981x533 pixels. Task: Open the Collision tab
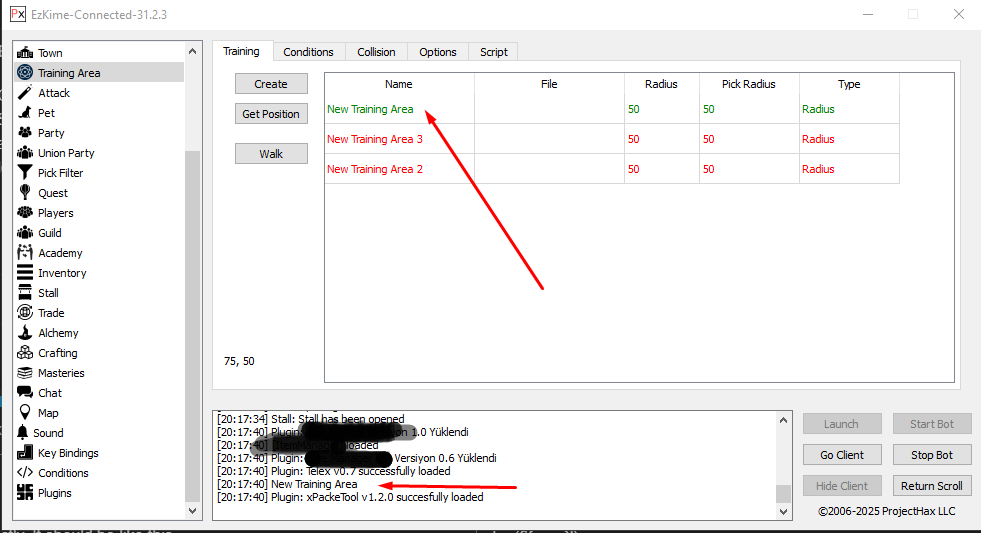click(376, 52)
